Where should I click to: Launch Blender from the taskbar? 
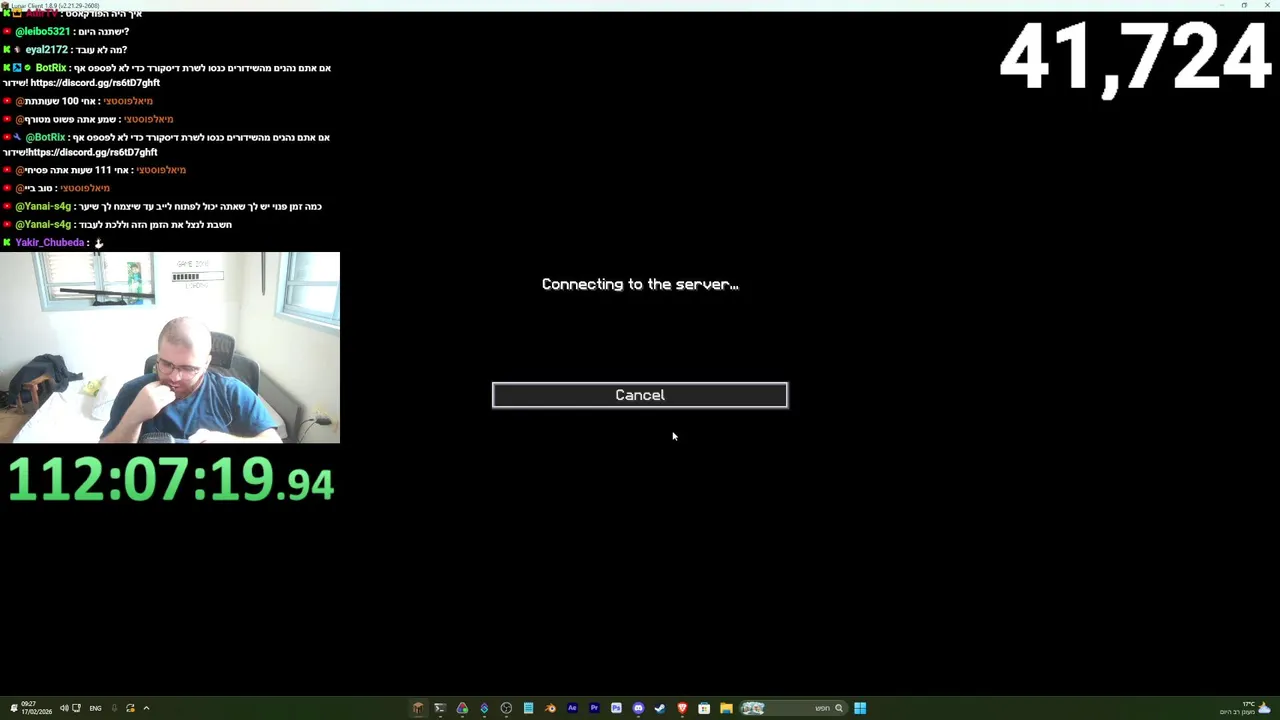click(550, 708)
